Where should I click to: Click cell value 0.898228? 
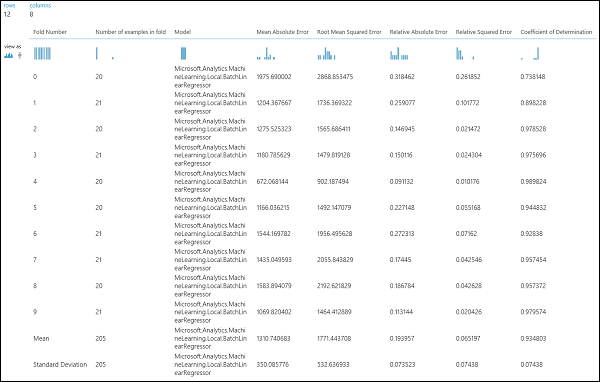[x=533, y=103]
